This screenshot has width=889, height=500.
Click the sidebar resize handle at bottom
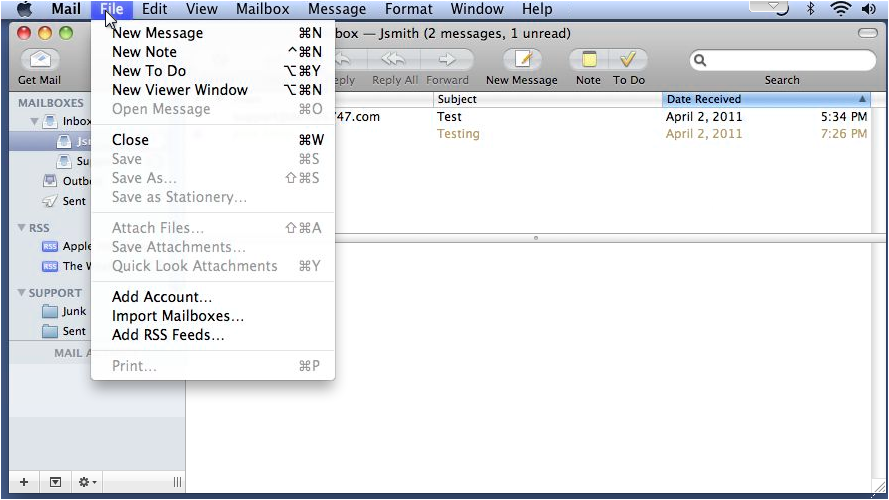[177, 482]
